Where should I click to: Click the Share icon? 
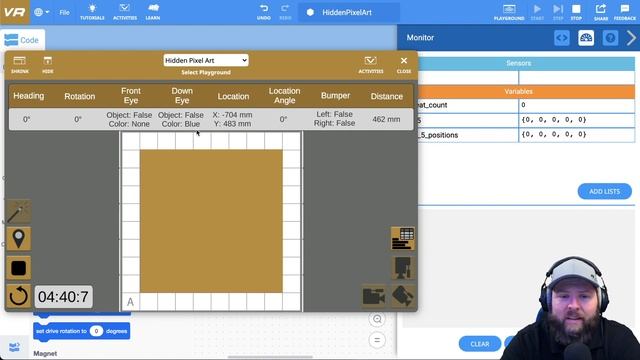click(x=601, y=12)
